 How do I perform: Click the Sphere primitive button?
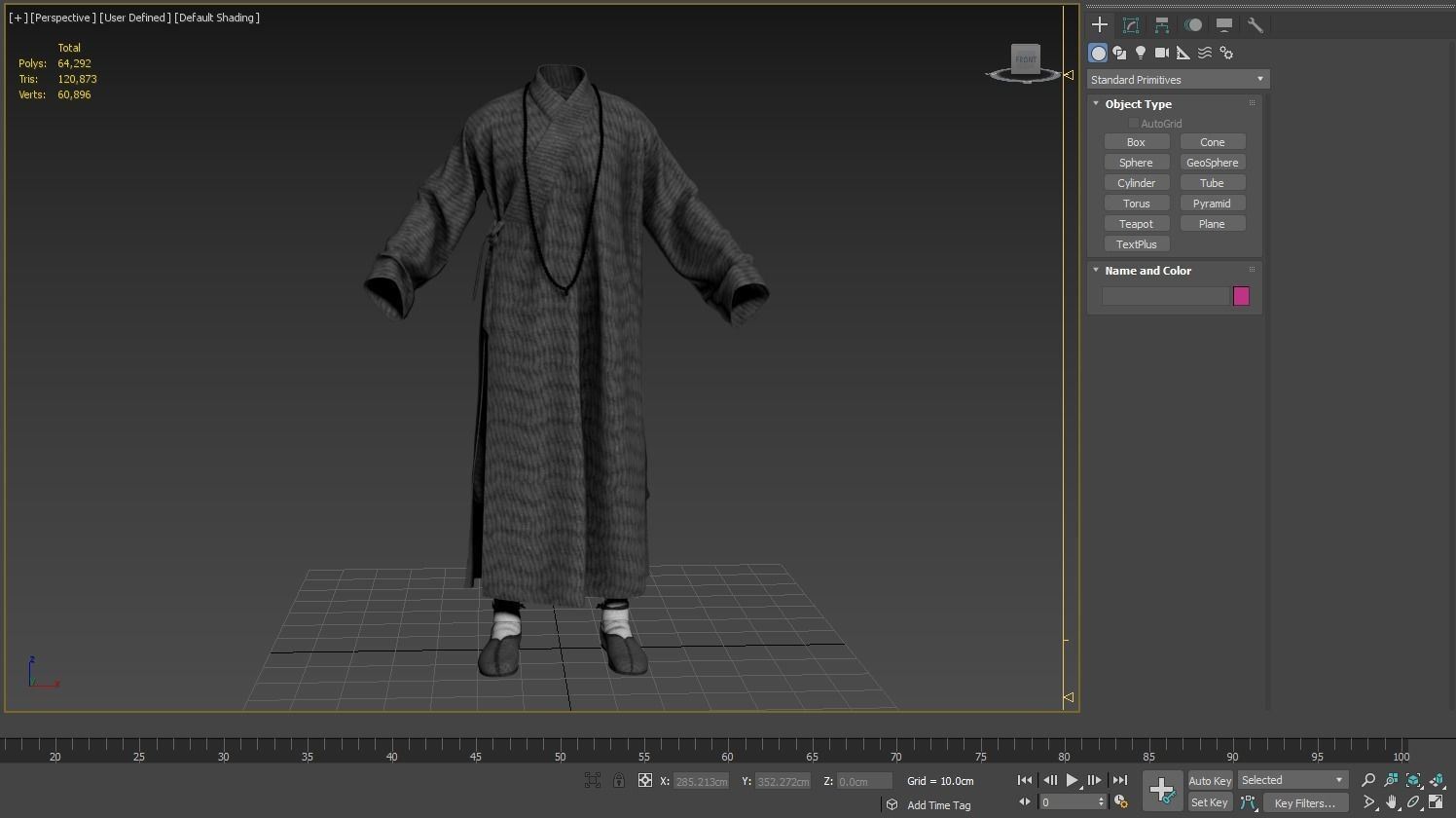[x=1136, y=163]
